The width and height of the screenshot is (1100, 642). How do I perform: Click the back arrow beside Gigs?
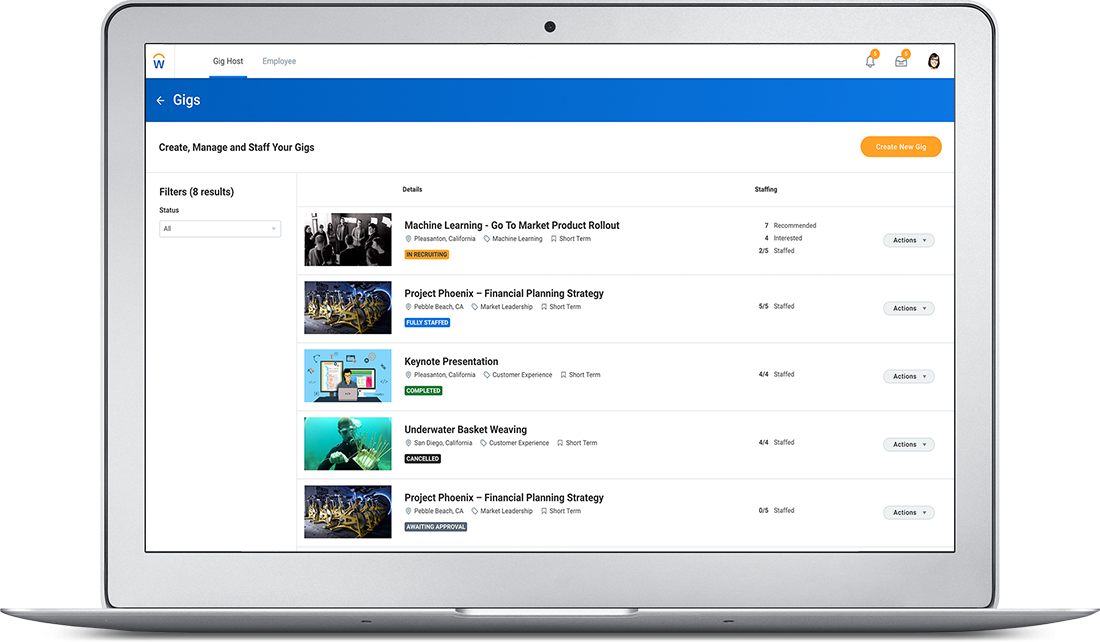pyautogui.click(x=160, y=100)
